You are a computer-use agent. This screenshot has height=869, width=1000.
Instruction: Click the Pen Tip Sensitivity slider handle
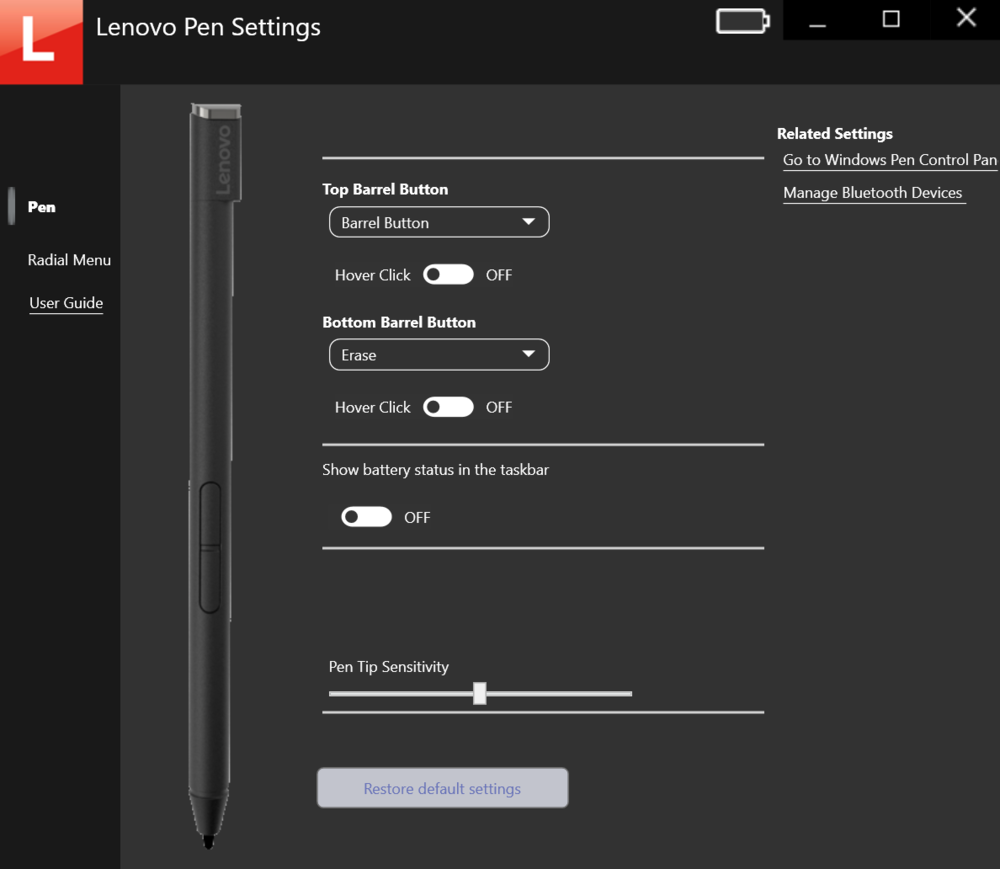click(x=480, y=693)
